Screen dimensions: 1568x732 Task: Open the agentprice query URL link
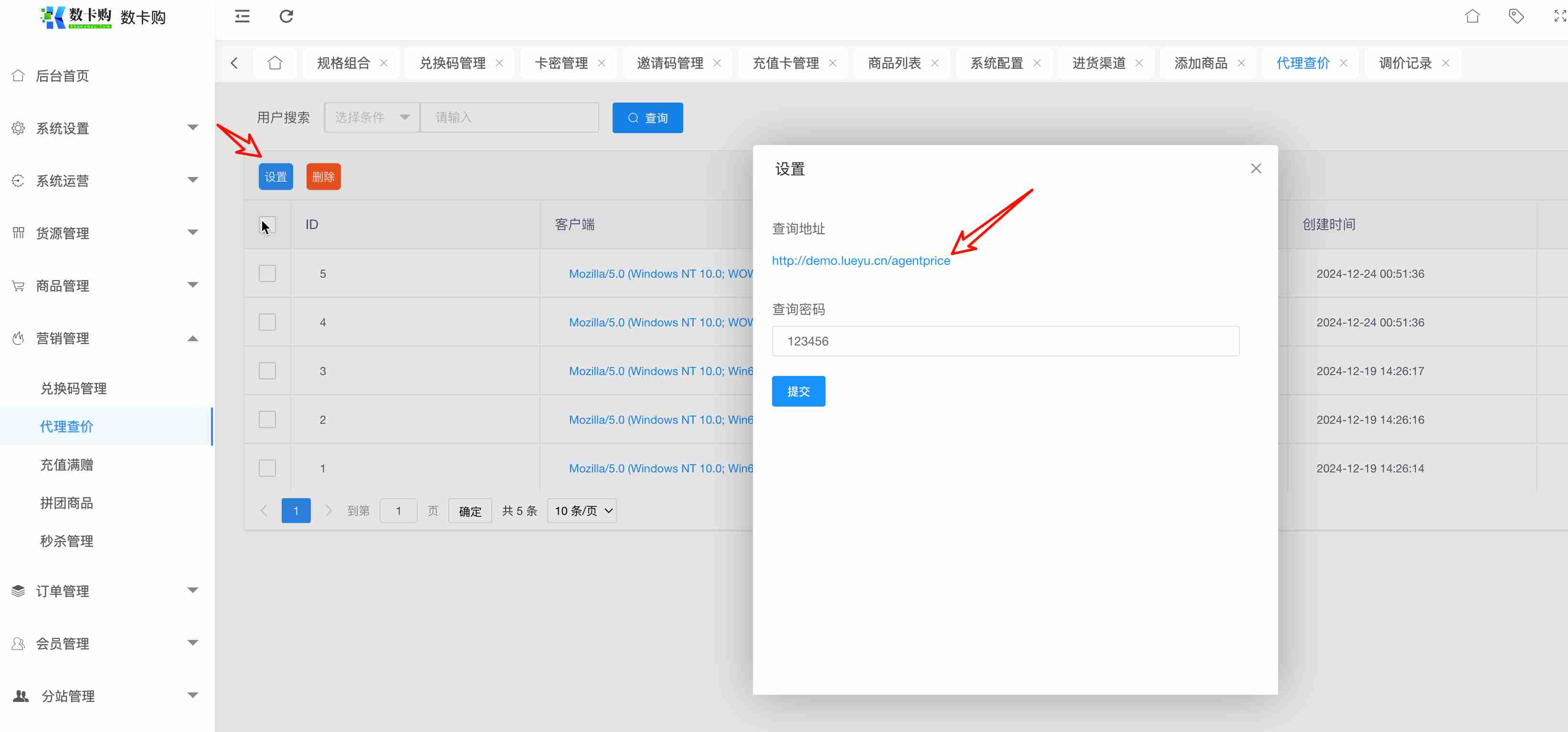[861, 261]
